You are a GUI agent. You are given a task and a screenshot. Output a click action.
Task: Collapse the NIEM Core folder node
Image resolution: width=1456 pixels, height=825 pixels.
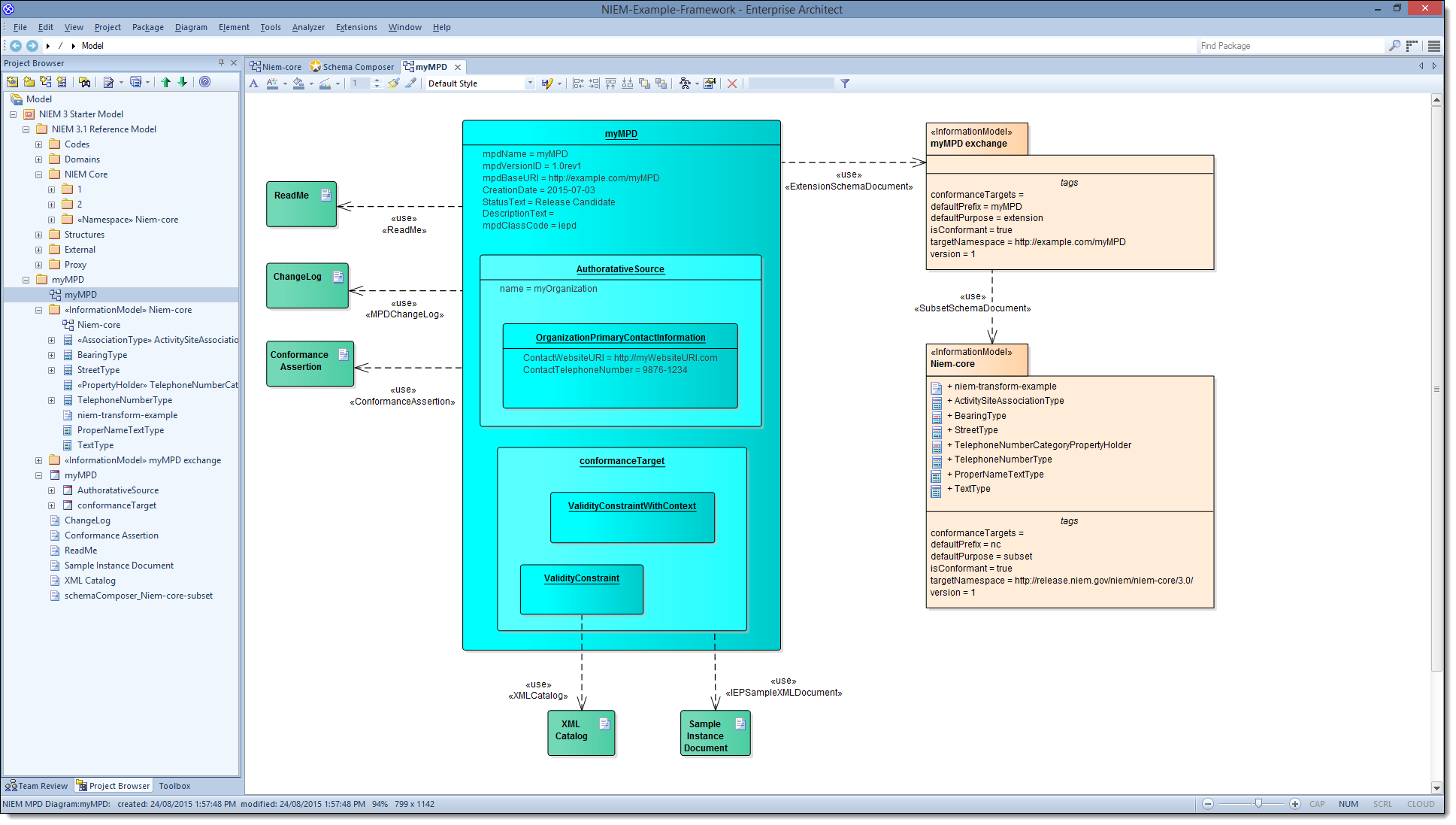click(38, 174)
